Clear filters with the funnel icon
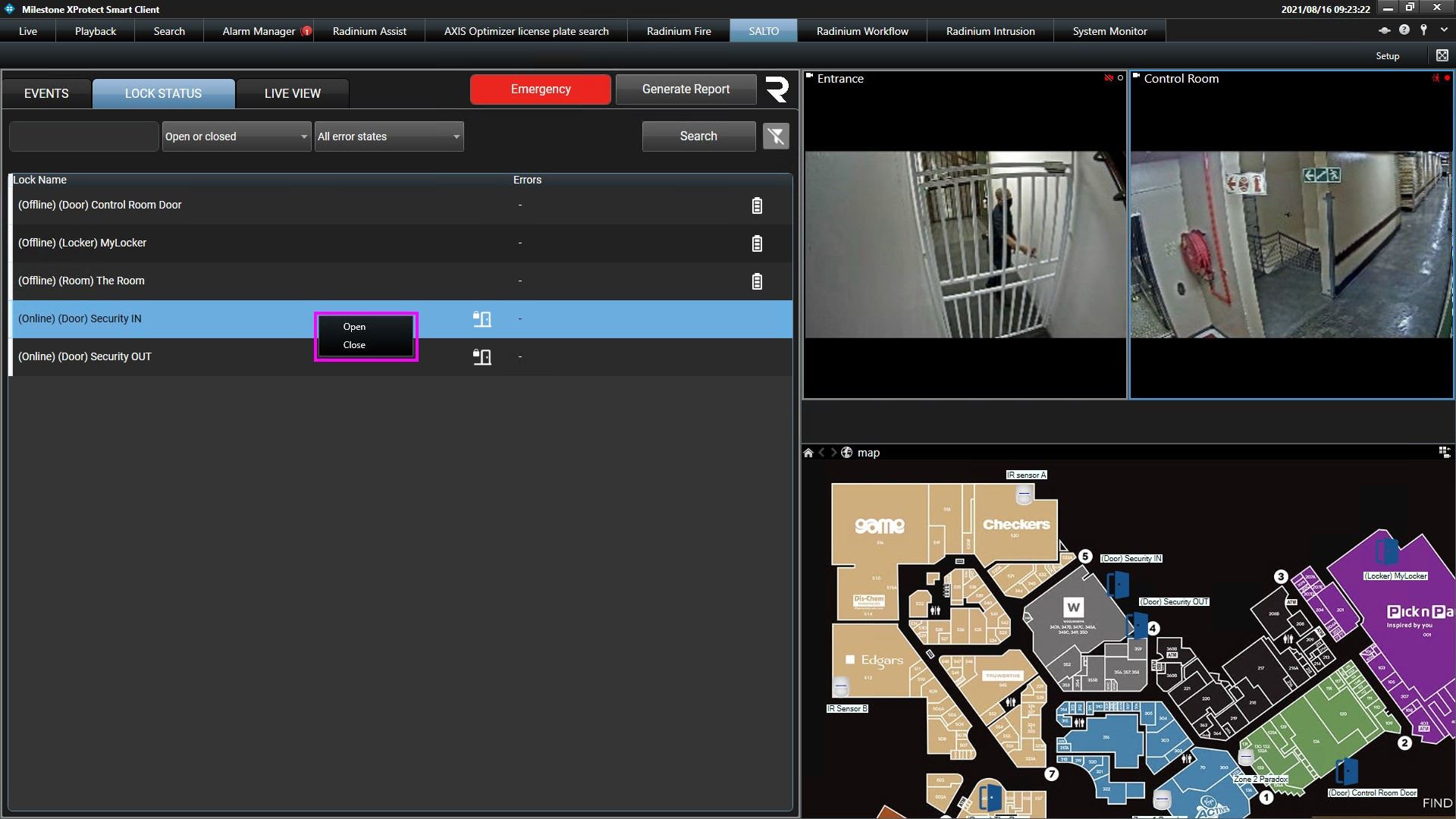The image size is (1456, 819). tap(776, 136)
